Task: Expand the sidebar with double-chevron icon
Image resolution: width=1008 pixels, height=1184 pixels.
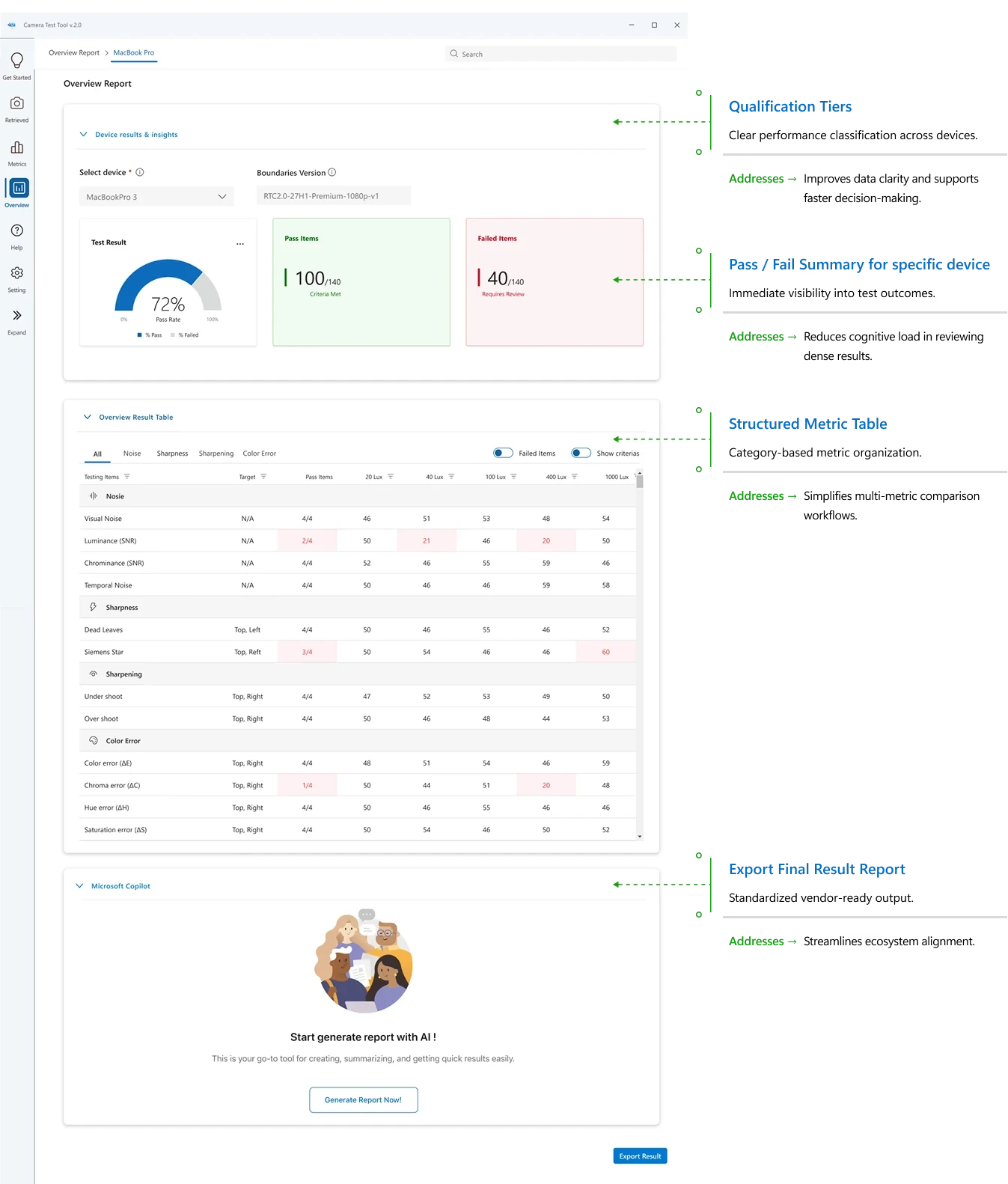Action: pos(16,315)
